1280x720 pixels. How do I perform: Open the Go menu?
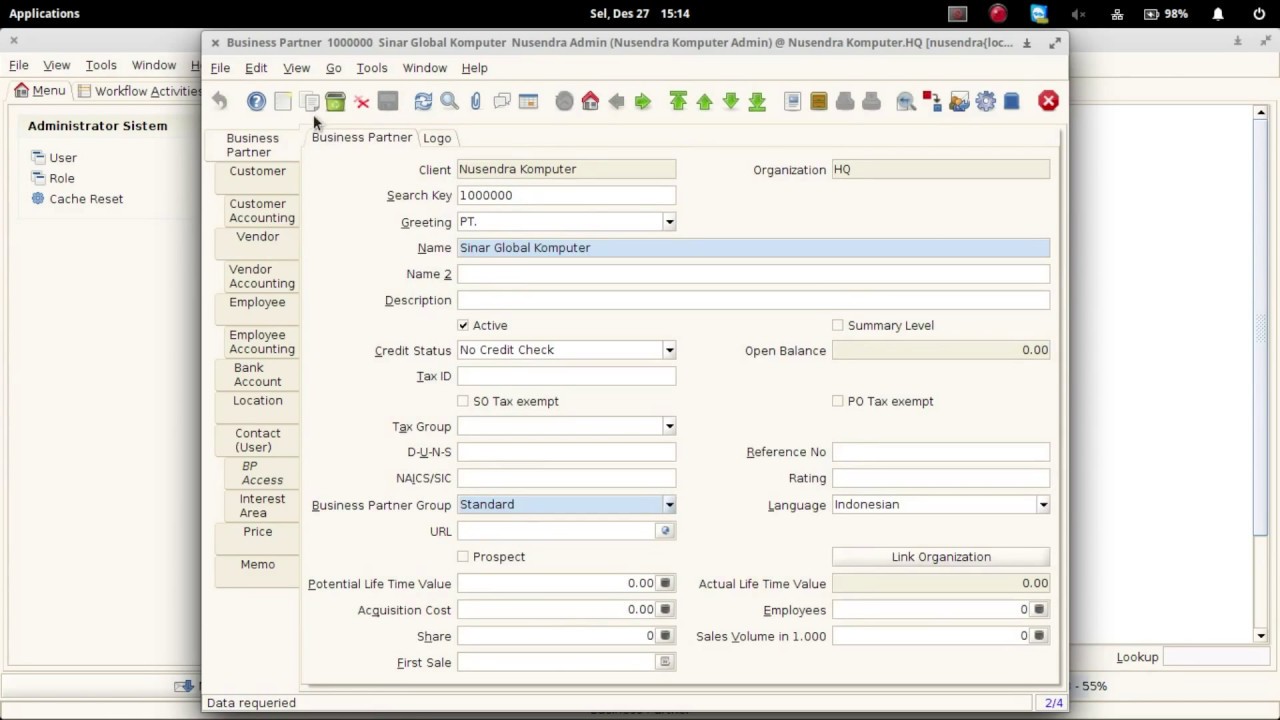point(333,68)
